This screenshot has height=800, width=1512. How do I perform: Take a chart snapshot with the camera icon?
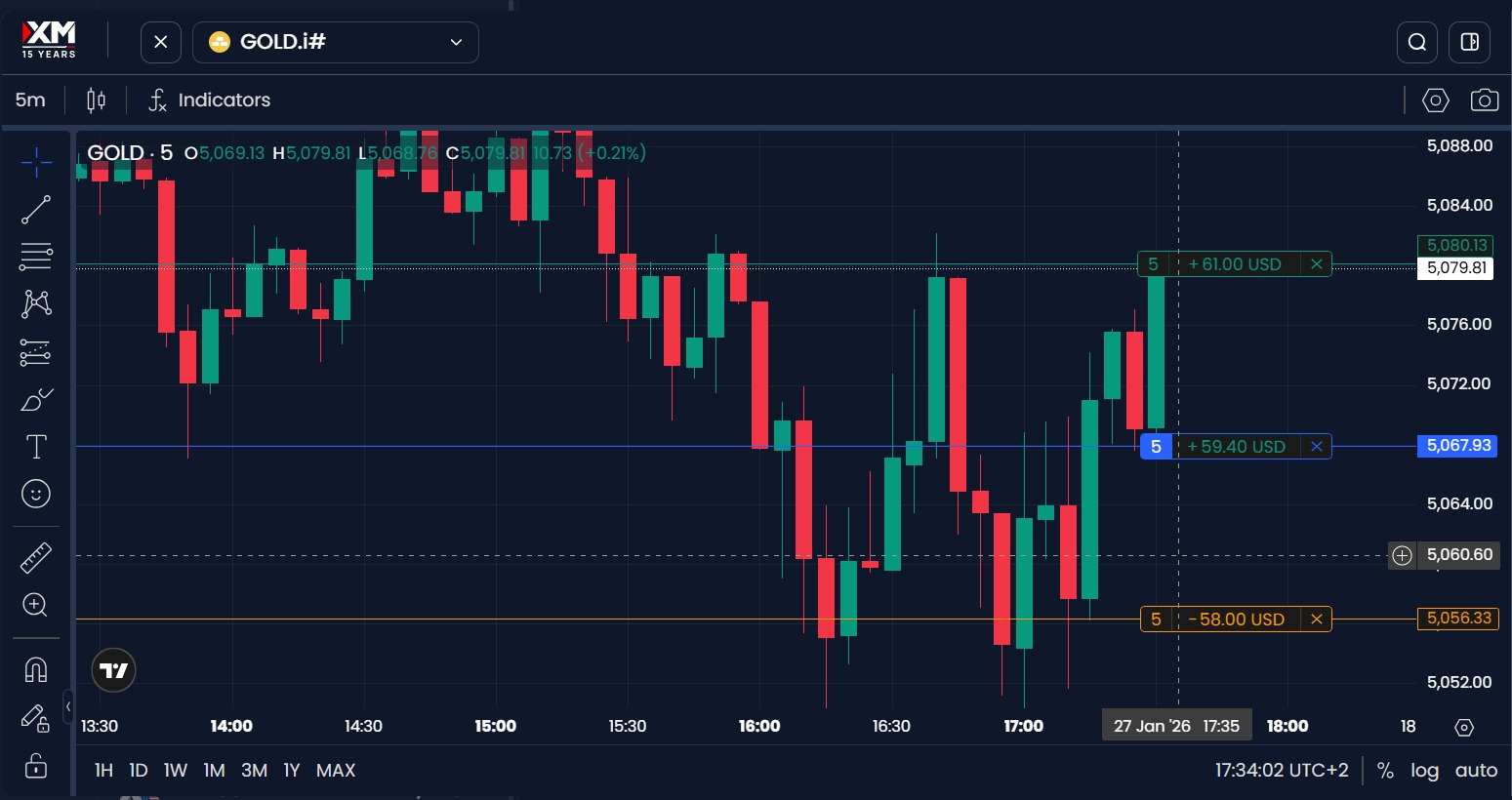click(x=1485, y=100)
